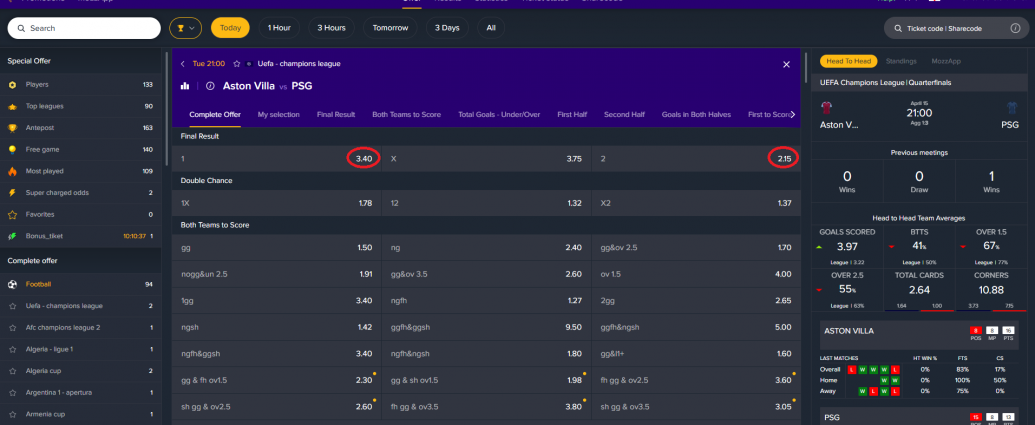Image resolution: width=1035 pixels, height=425 pixels.
Task: Pick Final Result 2 at 2.15
Action: (x=696, y=159)
